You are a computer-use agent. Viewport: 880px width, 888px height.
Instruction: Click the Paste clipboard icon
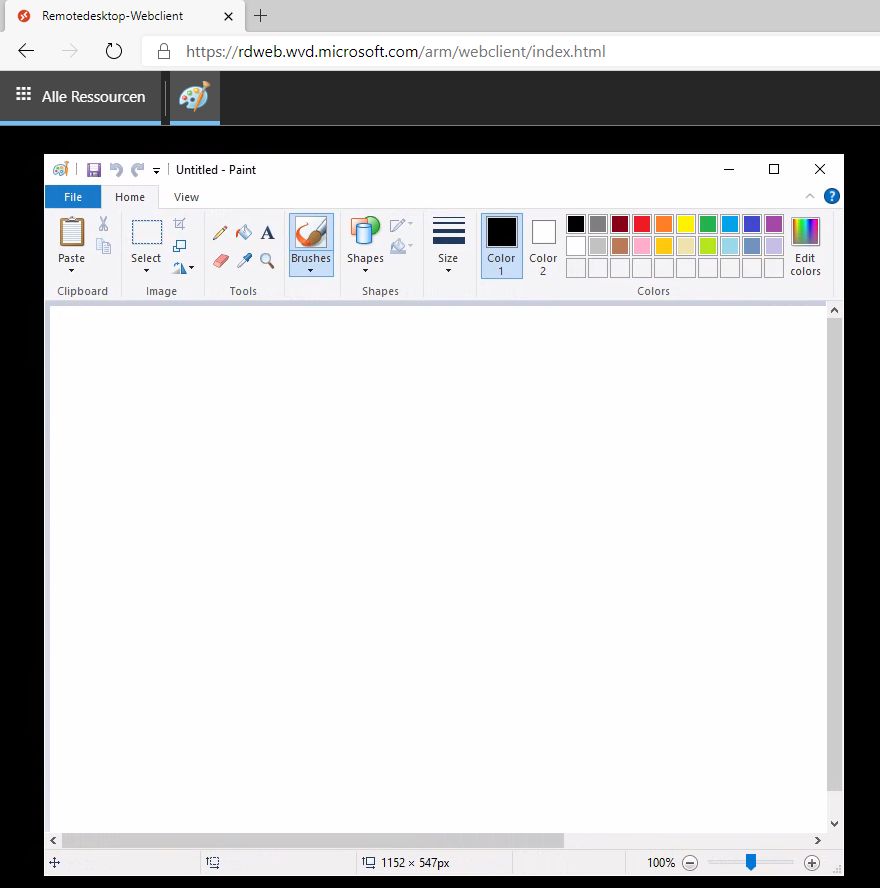click(72, 232)
